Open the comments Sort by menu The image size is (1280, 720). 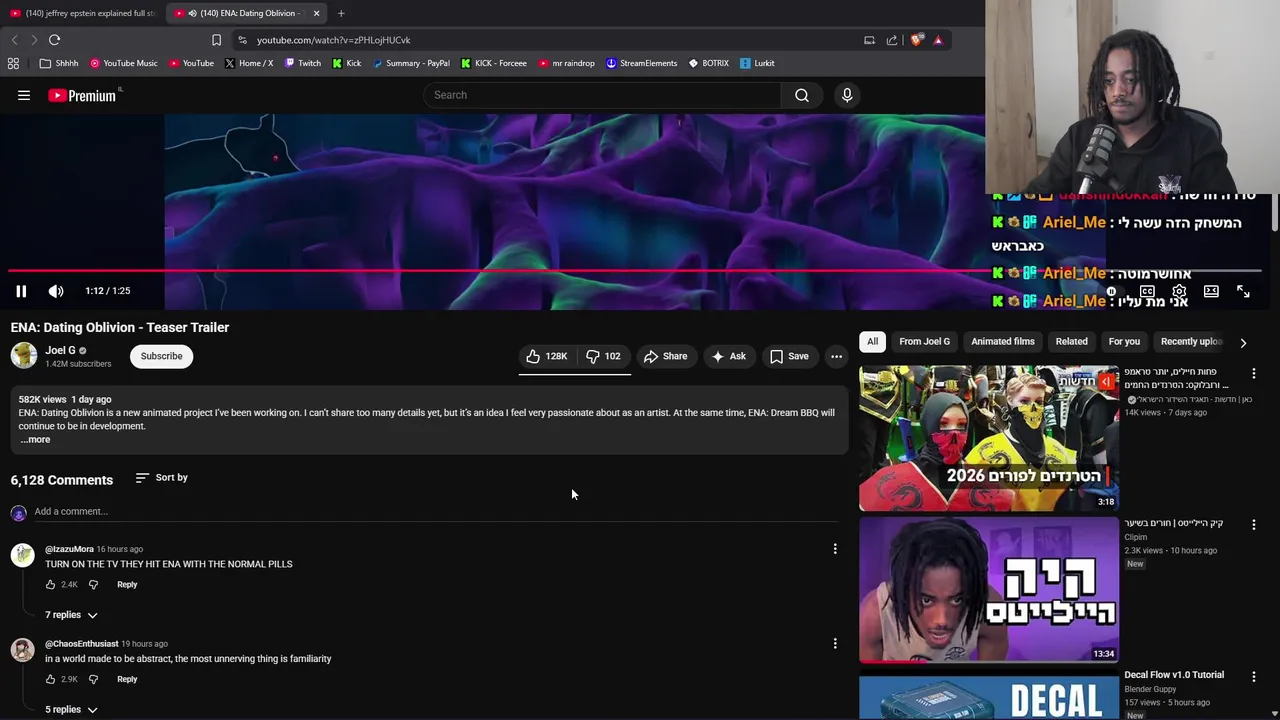click(x=162, y=478)
